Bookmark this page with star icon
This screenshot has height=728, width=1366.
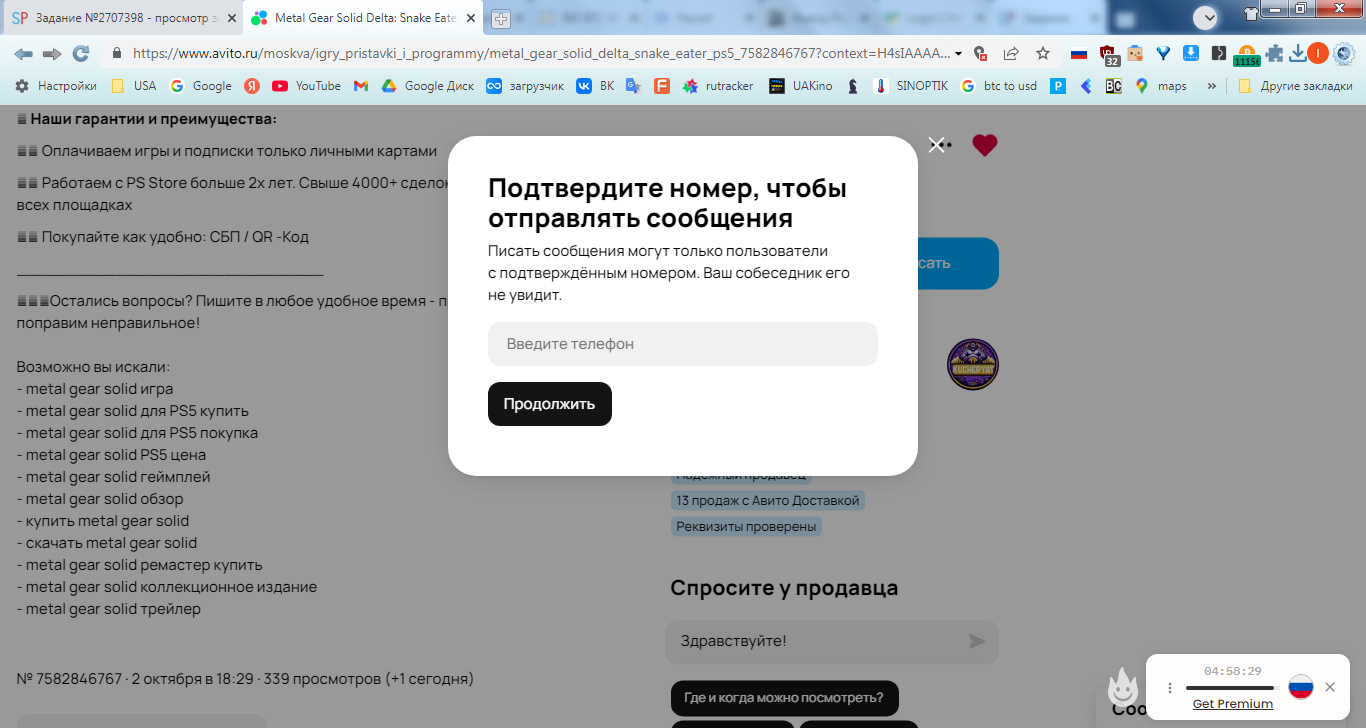click(x=1043, y=53)
